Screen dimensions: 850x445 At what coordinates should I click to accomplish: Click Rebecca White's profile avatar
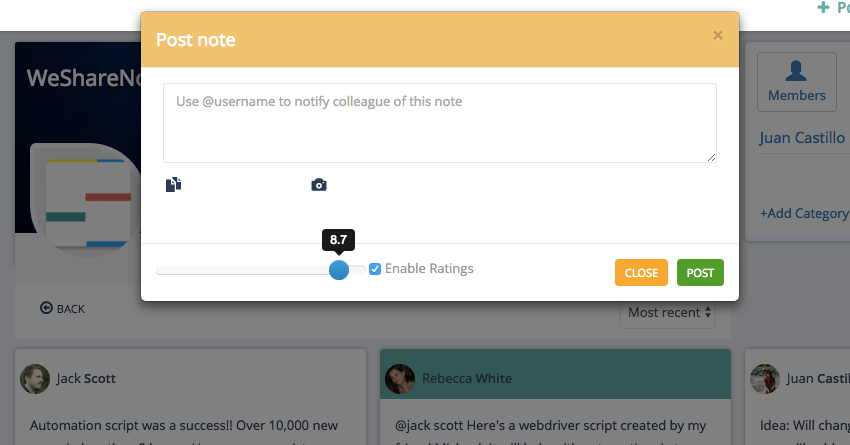click(401, 378)
